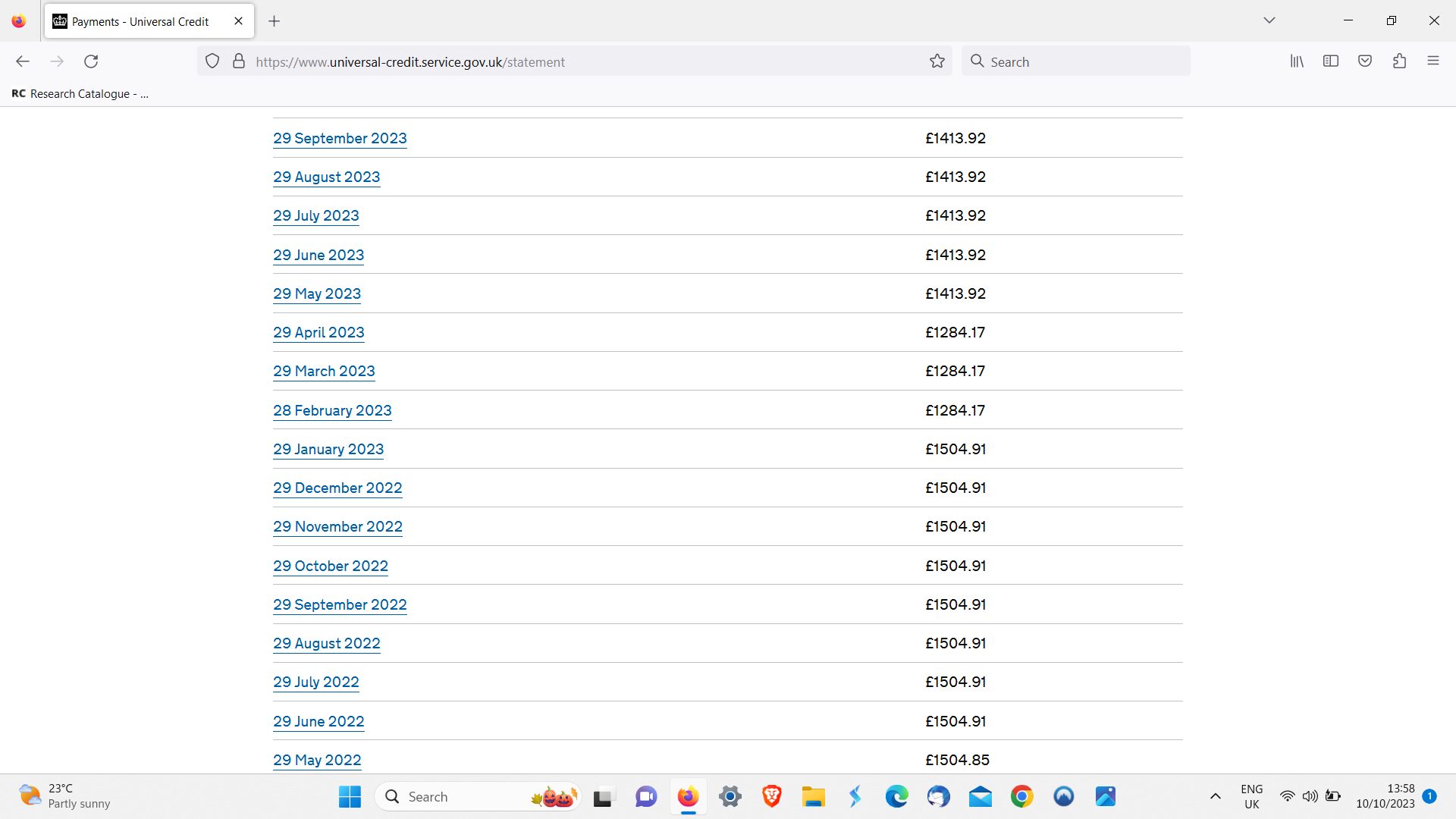Open Windows Start menu from taskbar
Viewport: 1456px width, 819px height.
point(350,796)
